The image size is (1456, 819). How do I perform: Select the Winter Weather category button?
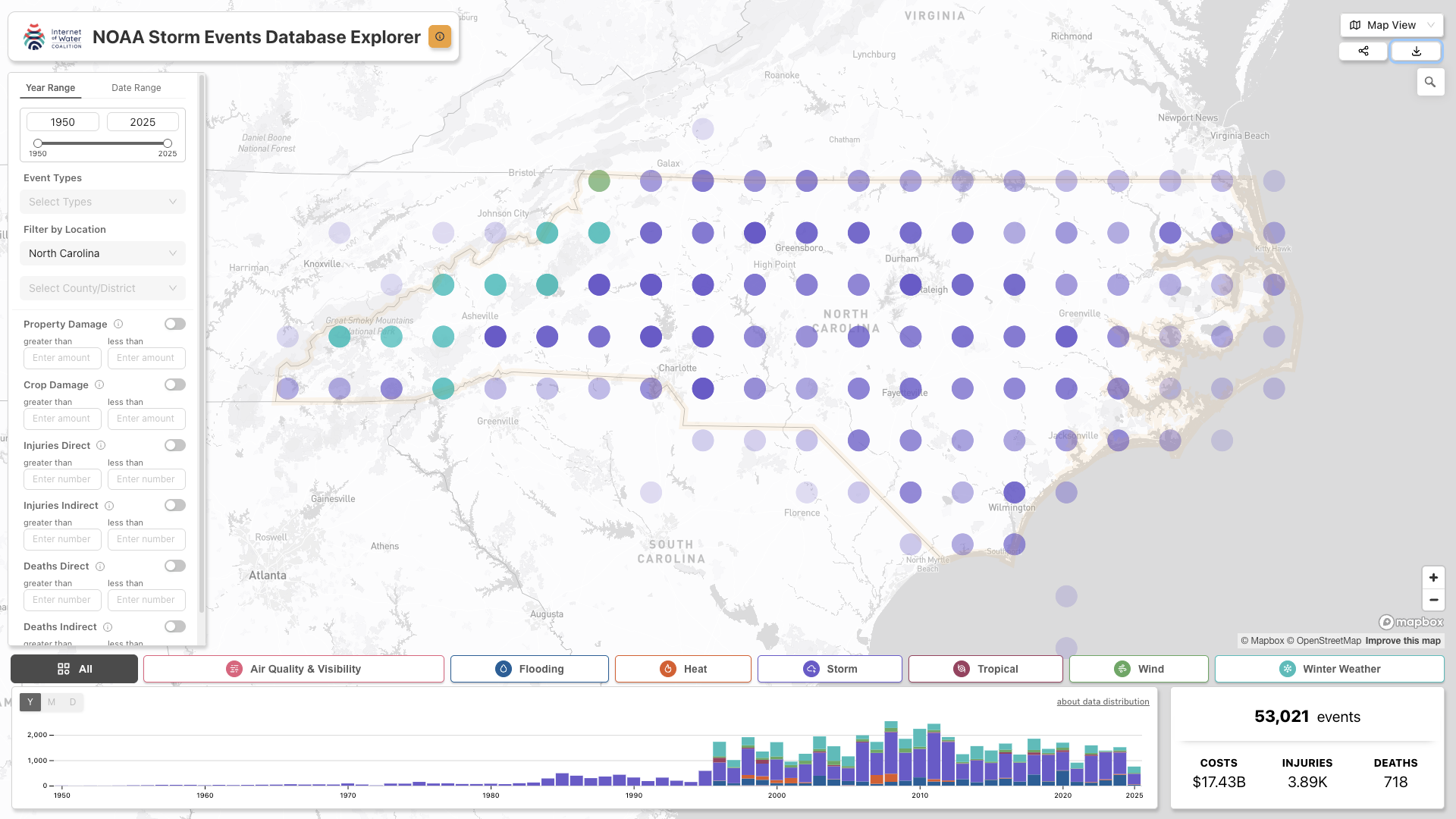(x=1329, y=669)
